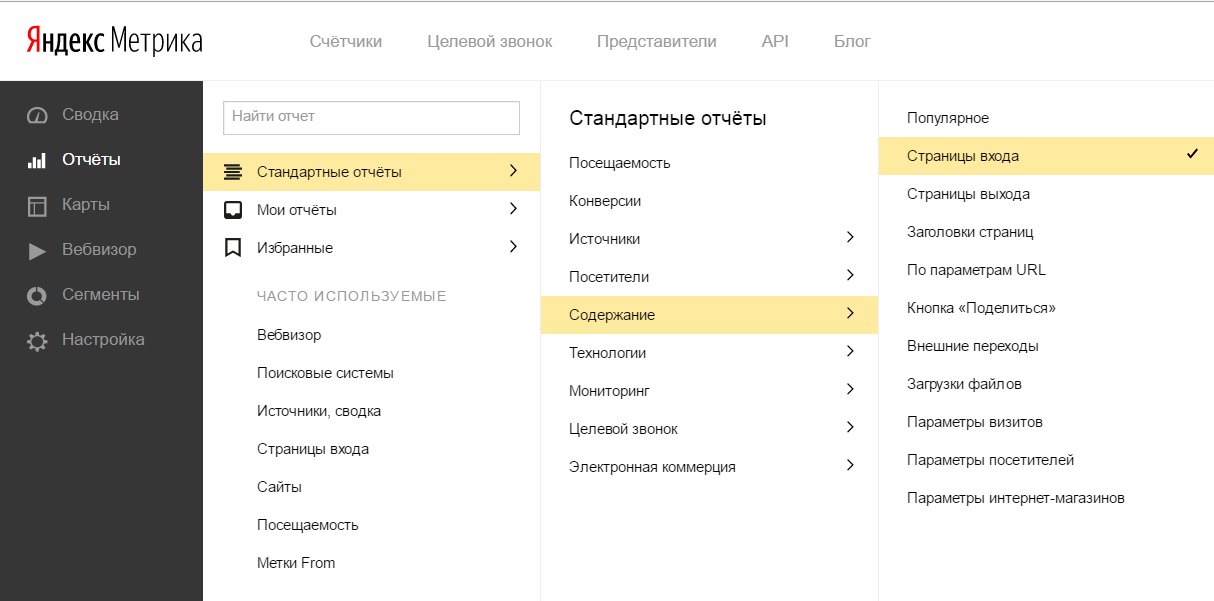
Task: Open Карты via its layout icon
Action: coord(37,206)
